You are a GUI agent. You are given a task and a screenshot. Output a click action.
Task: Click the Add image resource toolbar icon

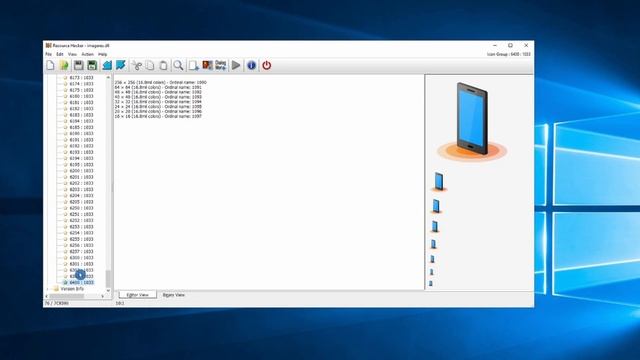point(207,65)
